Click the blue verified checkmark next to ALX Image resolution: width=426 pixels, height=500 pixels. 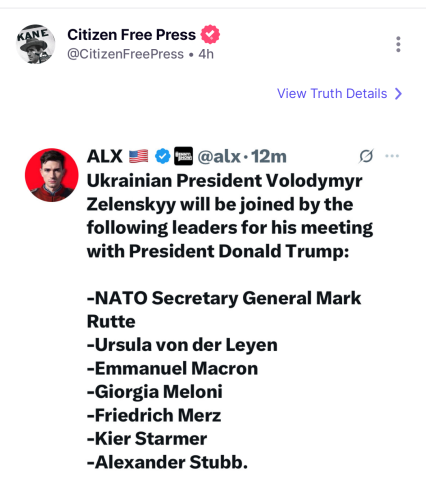162,156
